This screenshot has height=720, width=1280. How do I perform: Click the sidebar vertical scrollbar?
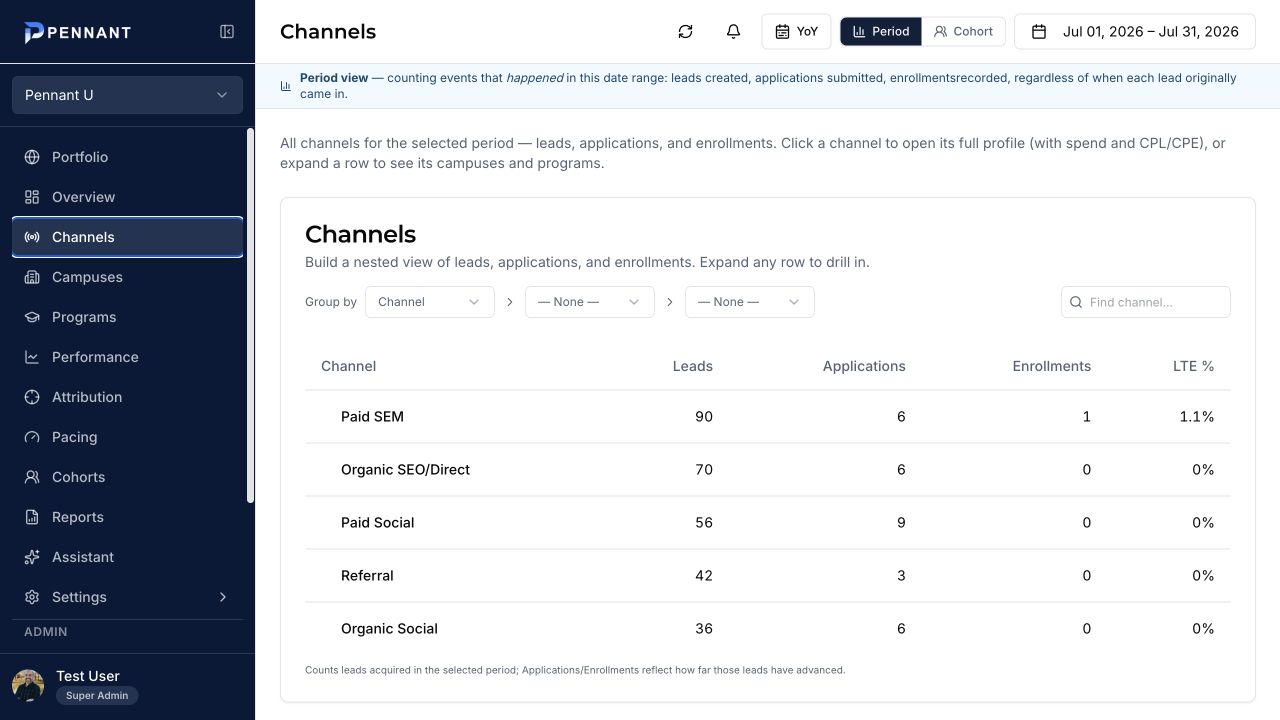[x=250, y=315]
